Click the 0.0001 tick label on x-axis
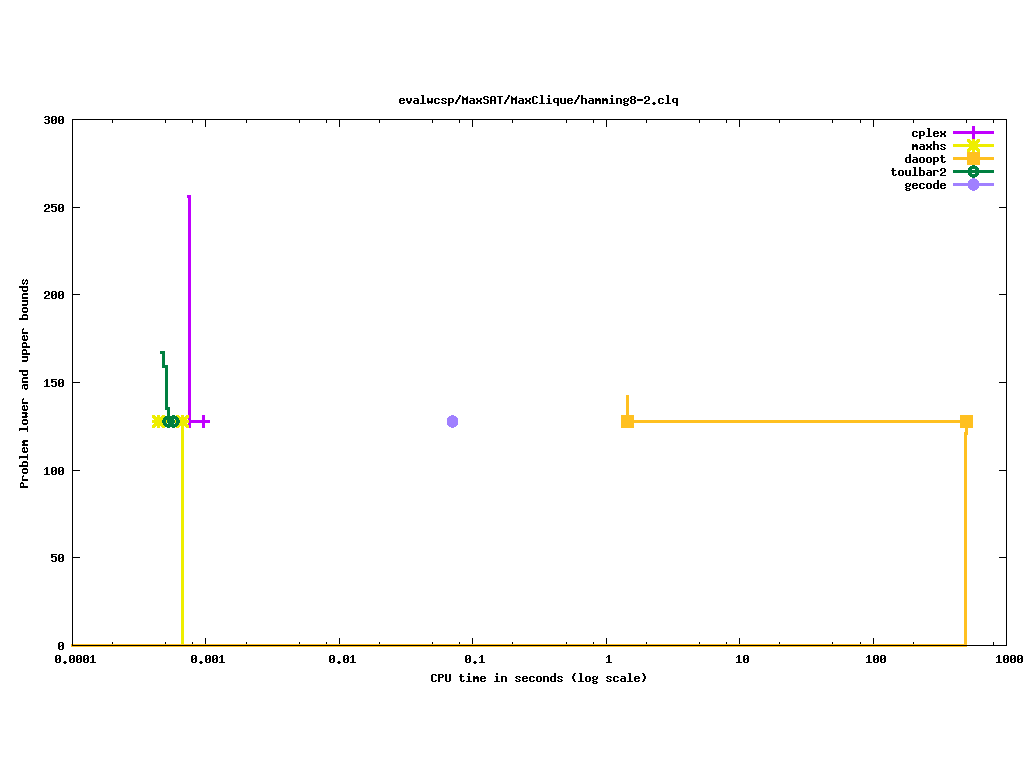 (72, 659)
